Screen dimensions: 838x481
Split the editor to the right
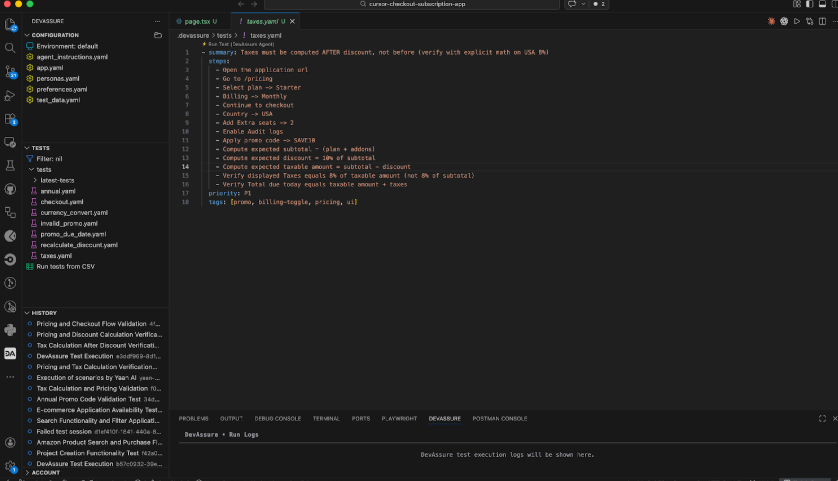point(823,21)
